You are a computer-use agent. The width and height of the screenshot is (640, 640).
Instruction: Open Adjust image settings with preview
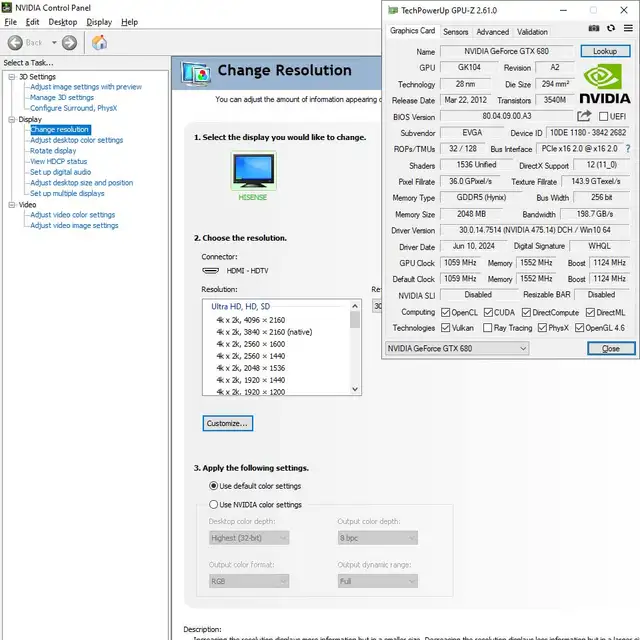[86, 87]
